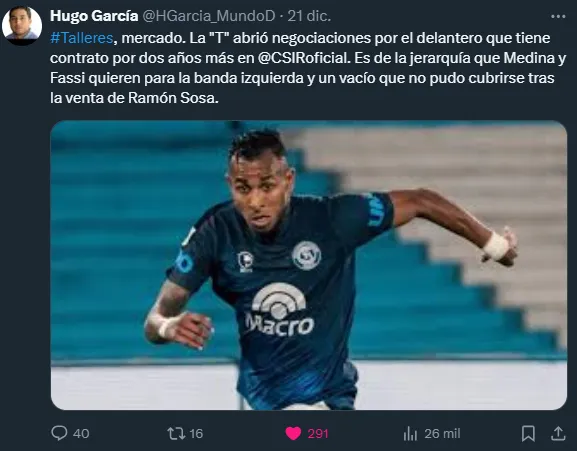Click the retweet arrows icon

tap(176, 433)
